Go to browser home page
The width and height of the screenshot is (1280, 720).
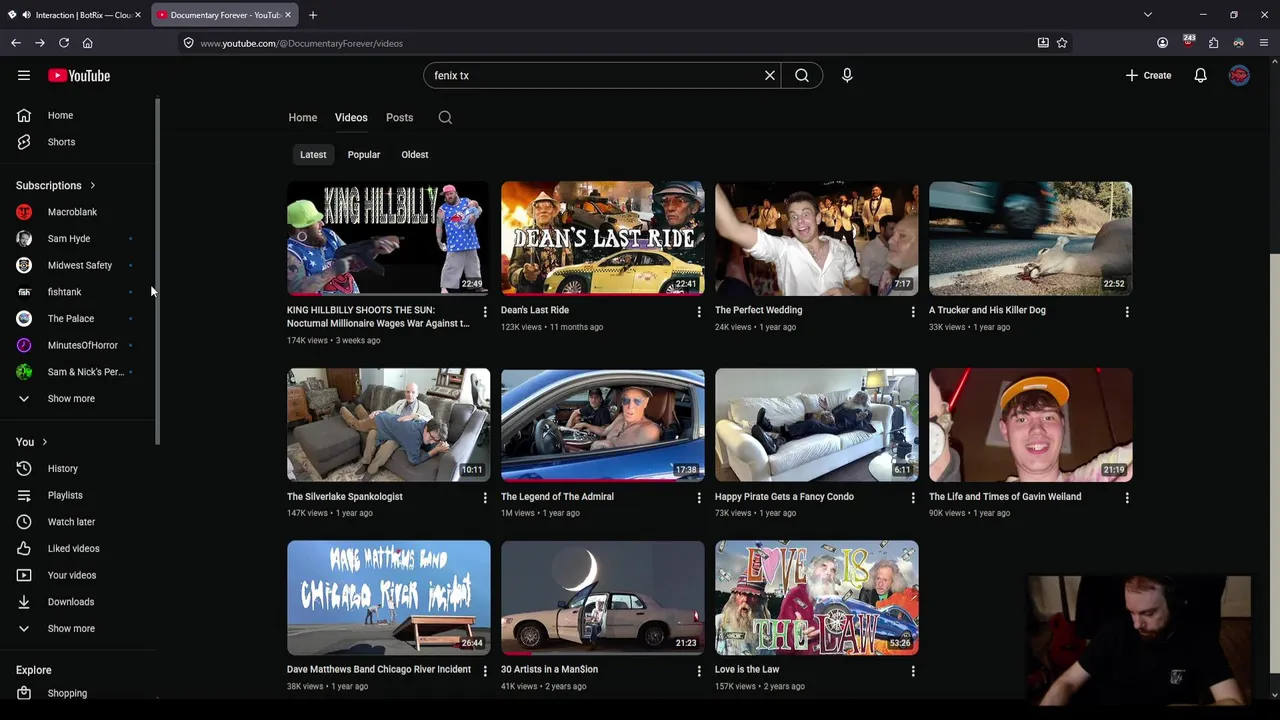pyautogui.click(x=88, y=43)
